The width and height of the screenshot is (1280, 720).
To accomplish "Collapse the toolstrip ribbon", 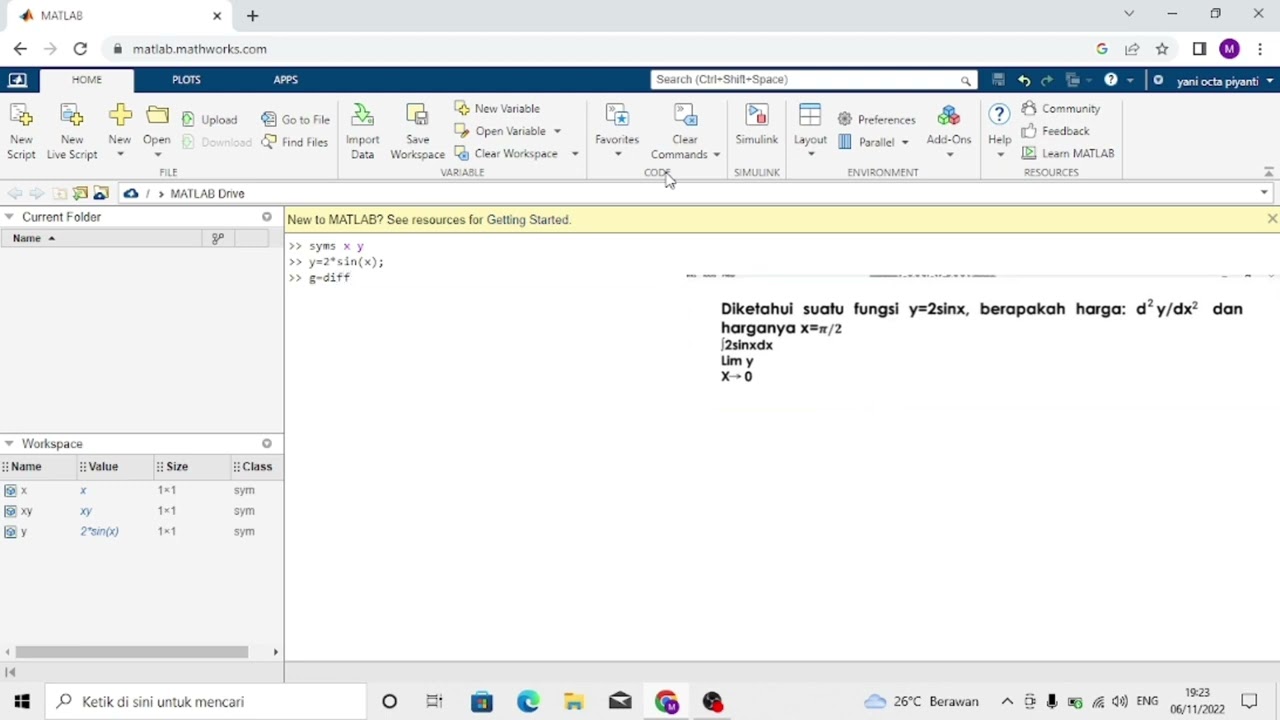I will (x=1268, y=172).
